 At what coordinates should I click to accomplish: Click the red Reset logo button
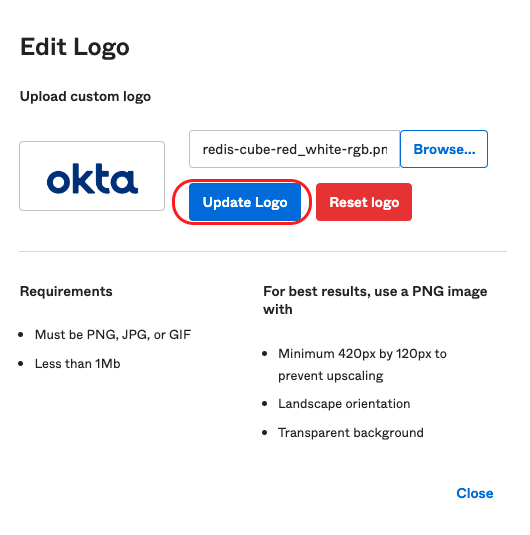364,202
